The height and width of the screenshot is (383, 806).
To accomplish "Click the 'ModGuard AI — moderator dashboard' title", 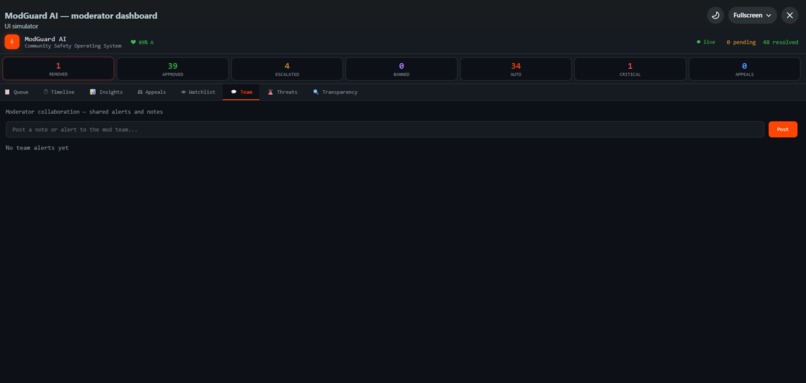I will (81, 16).
